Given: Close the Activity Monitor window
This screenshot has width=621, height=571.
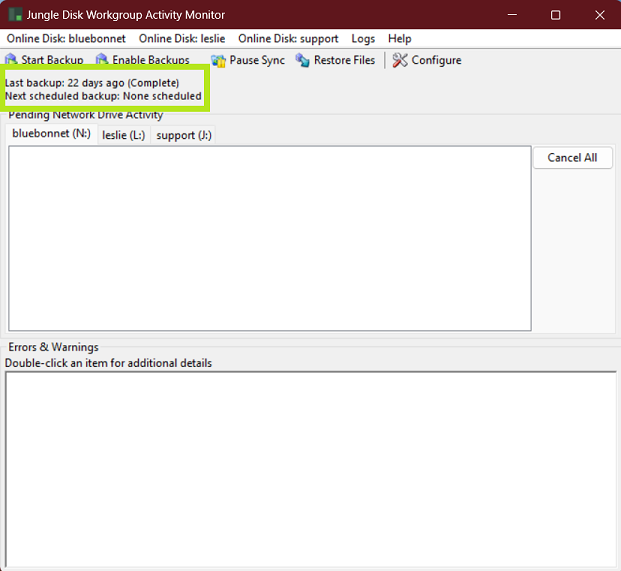Looking at the screenshot, I should (600, 15).
